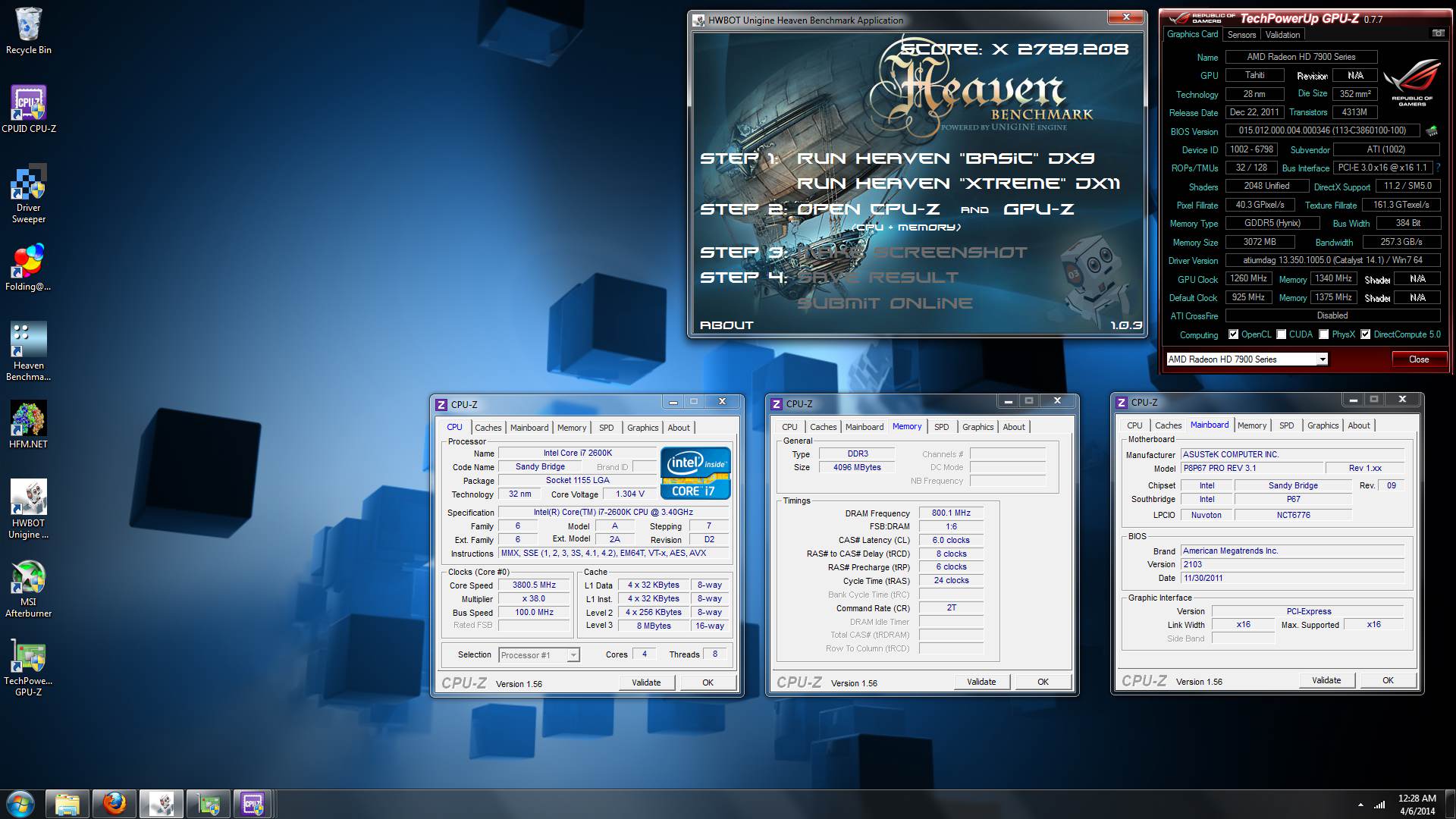This screenshot has height=819, width=1456.
Task: Expand the AMD Radeon HD 7900 Series dropdown
Action: click(1323, 359)
